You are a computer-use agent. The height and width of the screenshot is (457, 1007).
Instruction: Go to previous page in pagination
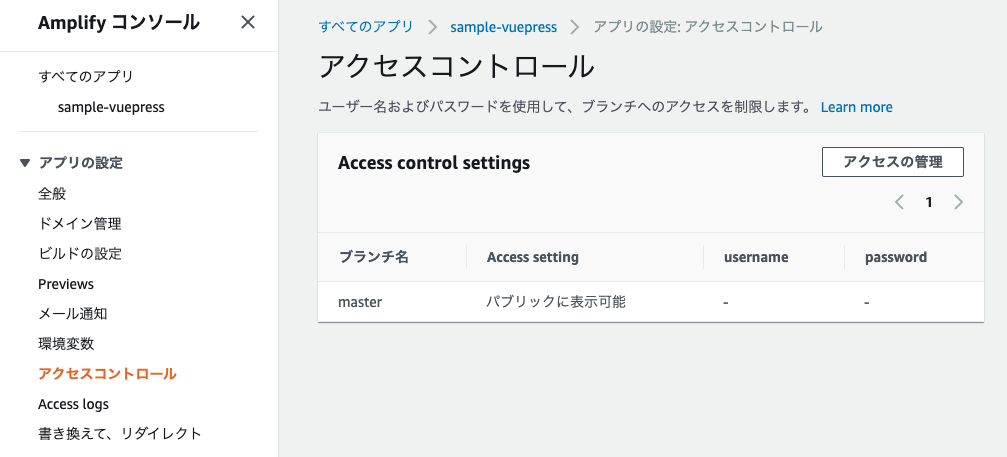(x=899, y=202)
